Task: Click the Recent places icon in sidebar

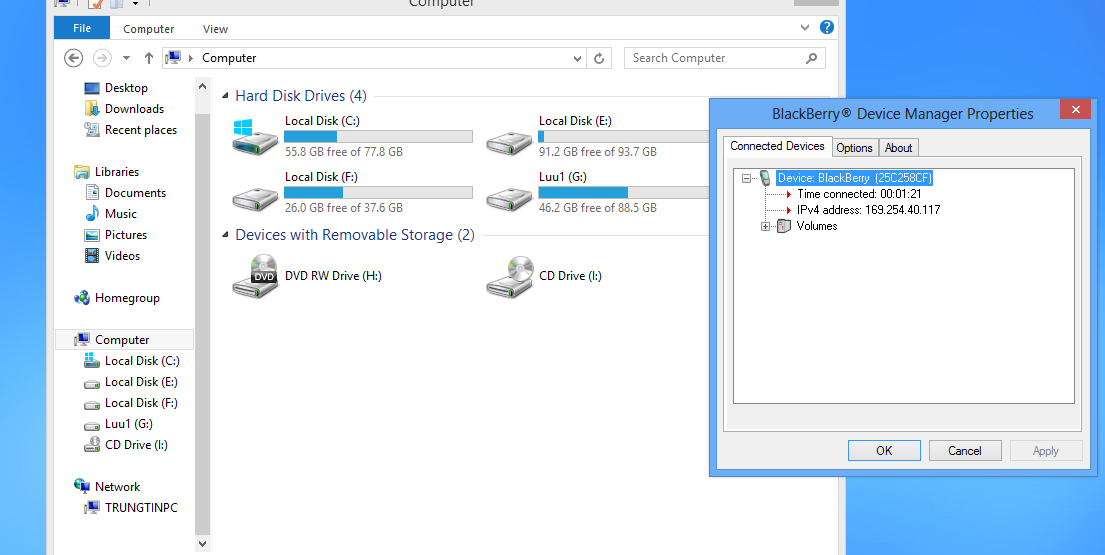Action: [92, 130]
